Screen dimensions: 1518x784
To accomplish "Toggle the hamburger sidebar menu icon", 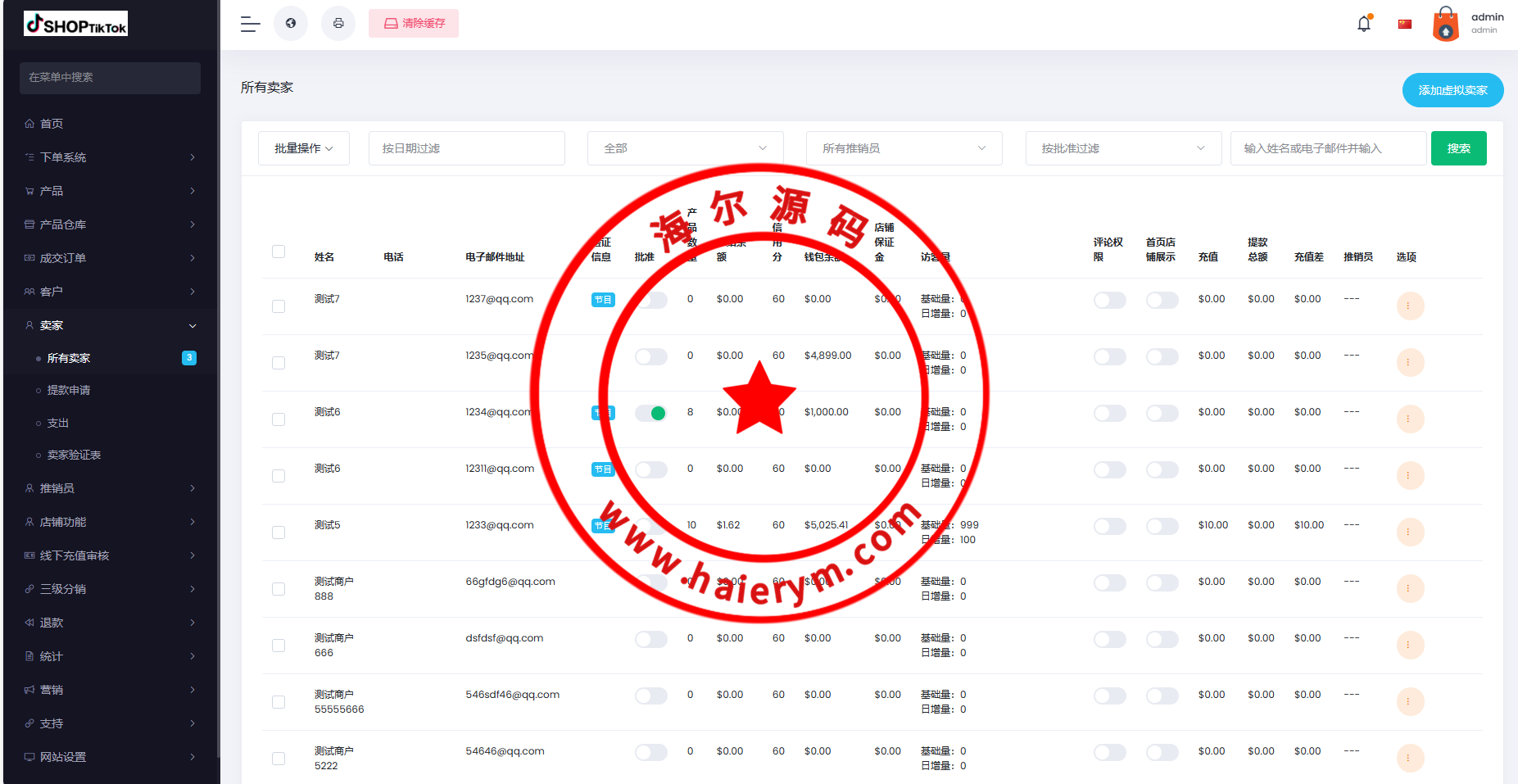I will pyautogui.click(x=250, y=25).
